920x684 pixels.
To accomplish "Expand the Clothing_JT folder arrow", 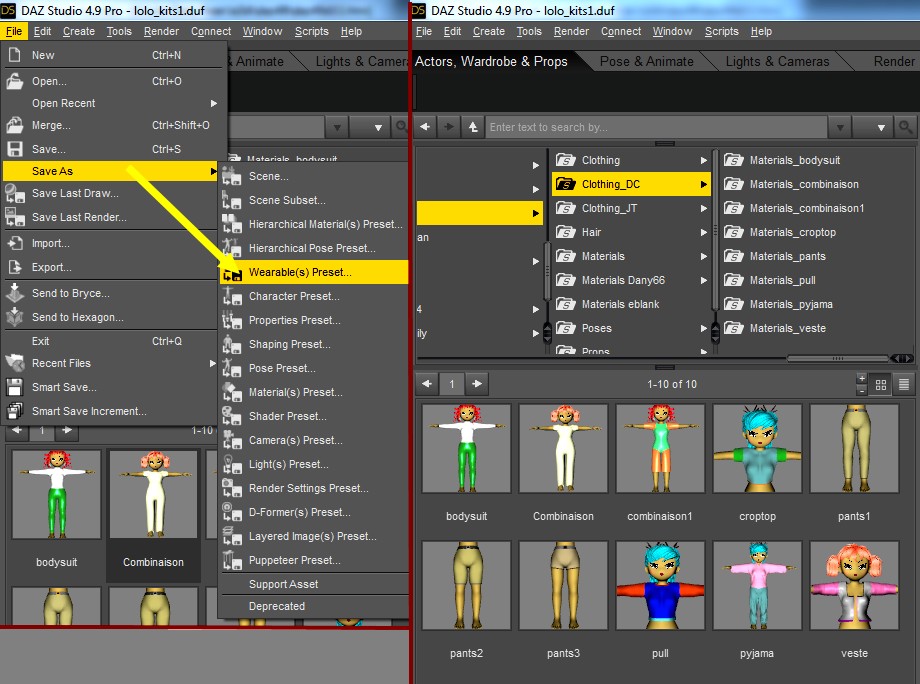I will (x=703, y=208).
